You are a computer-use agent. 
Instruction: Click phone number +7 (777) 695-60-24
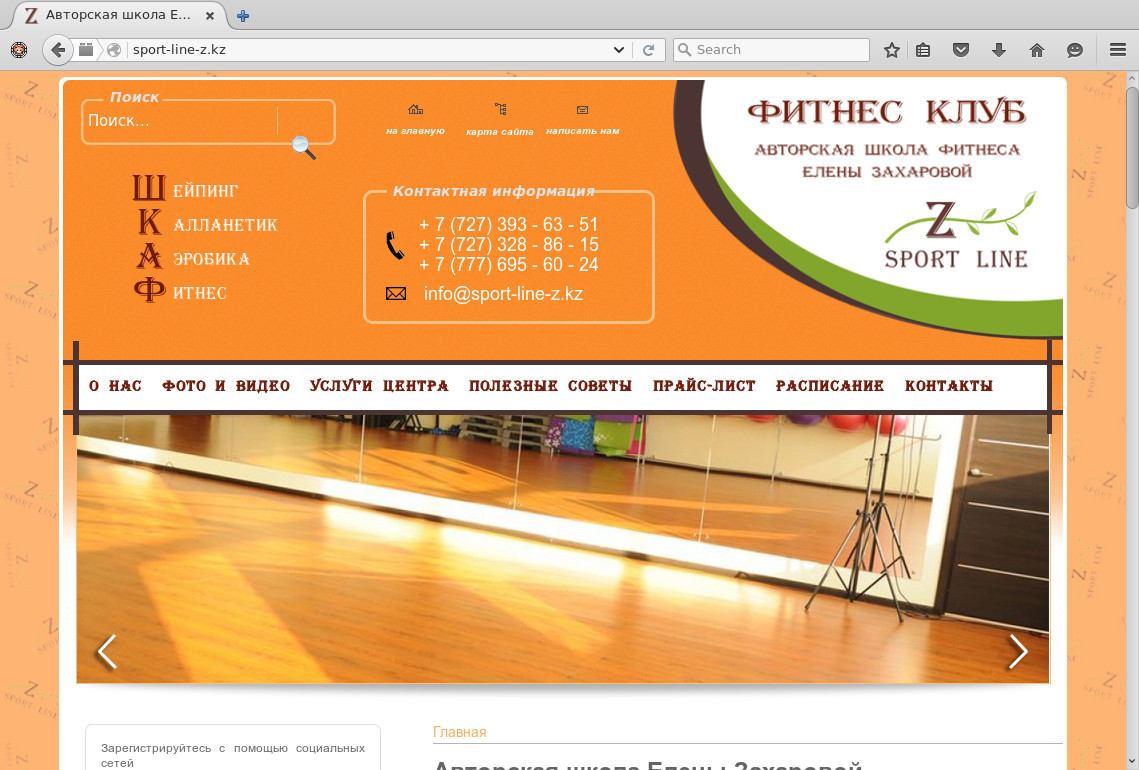coord(508,264)
